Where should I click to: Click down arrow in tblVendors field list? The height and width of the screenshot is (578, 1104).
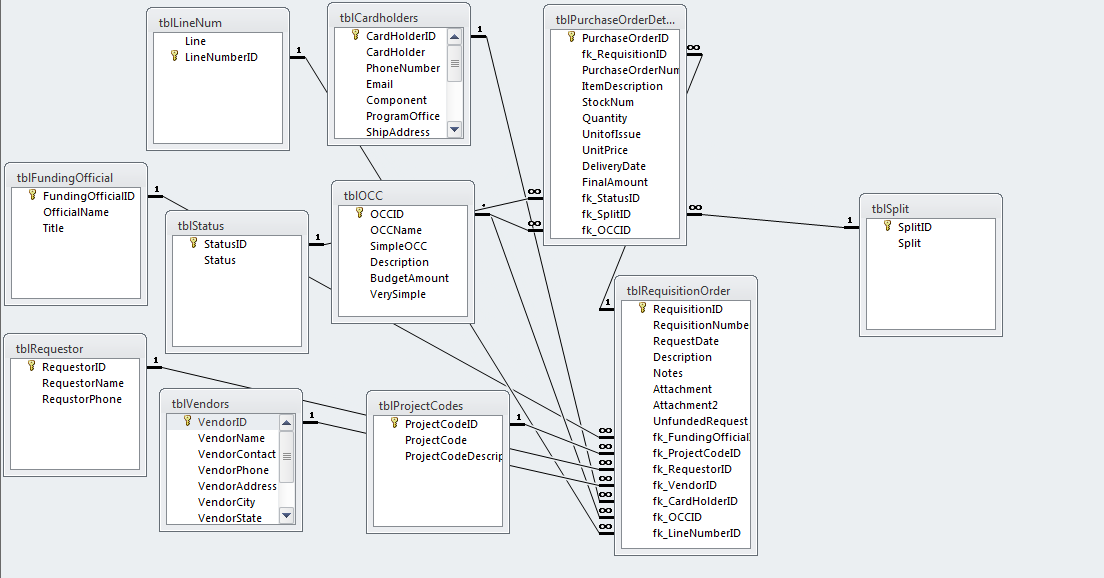pos(287,515)
